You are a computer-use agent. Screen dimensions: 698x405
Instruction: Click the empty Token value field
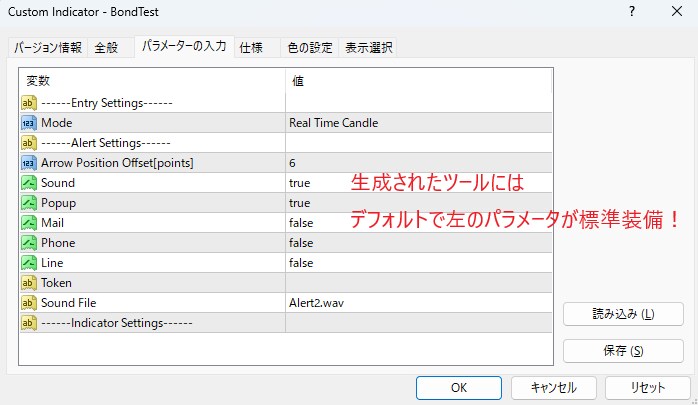[418, 283]
